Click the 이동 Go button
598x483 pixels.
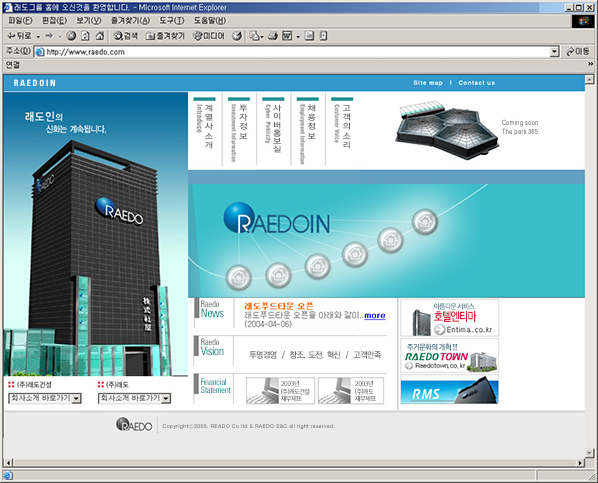point(578,52)
